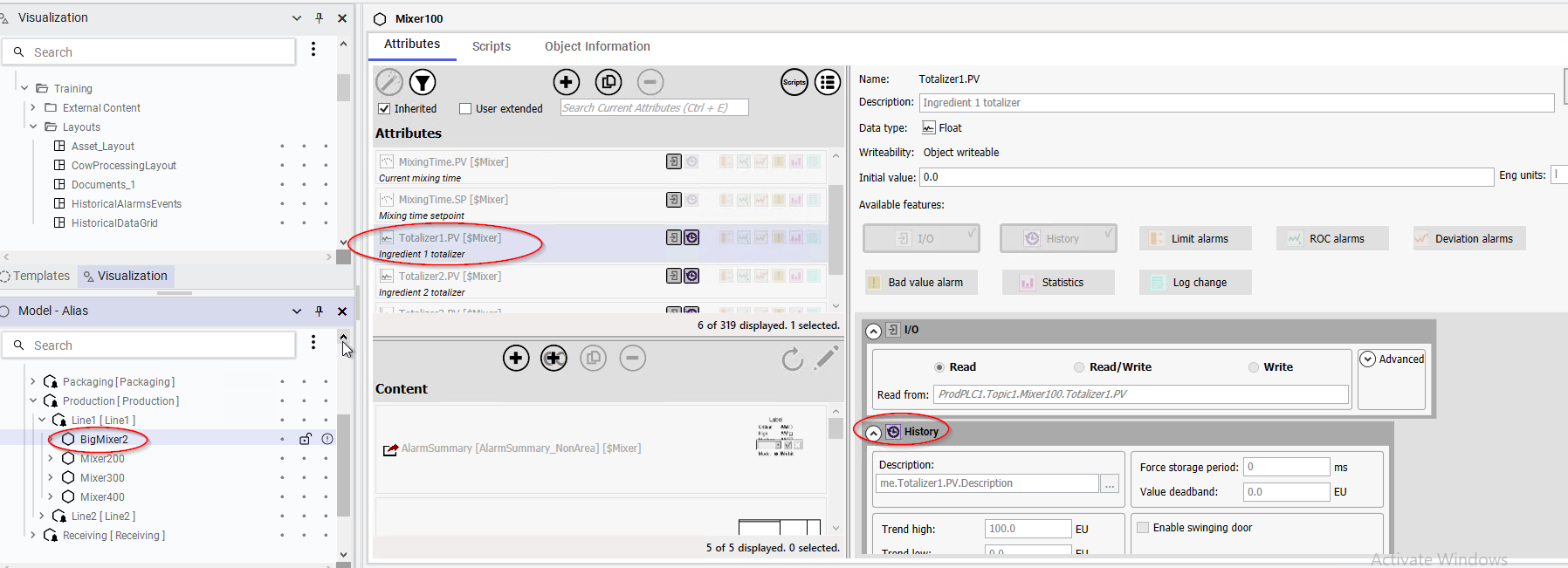
Task: Pin the Model - Alias panel
Action: click(x=319, y=311)
